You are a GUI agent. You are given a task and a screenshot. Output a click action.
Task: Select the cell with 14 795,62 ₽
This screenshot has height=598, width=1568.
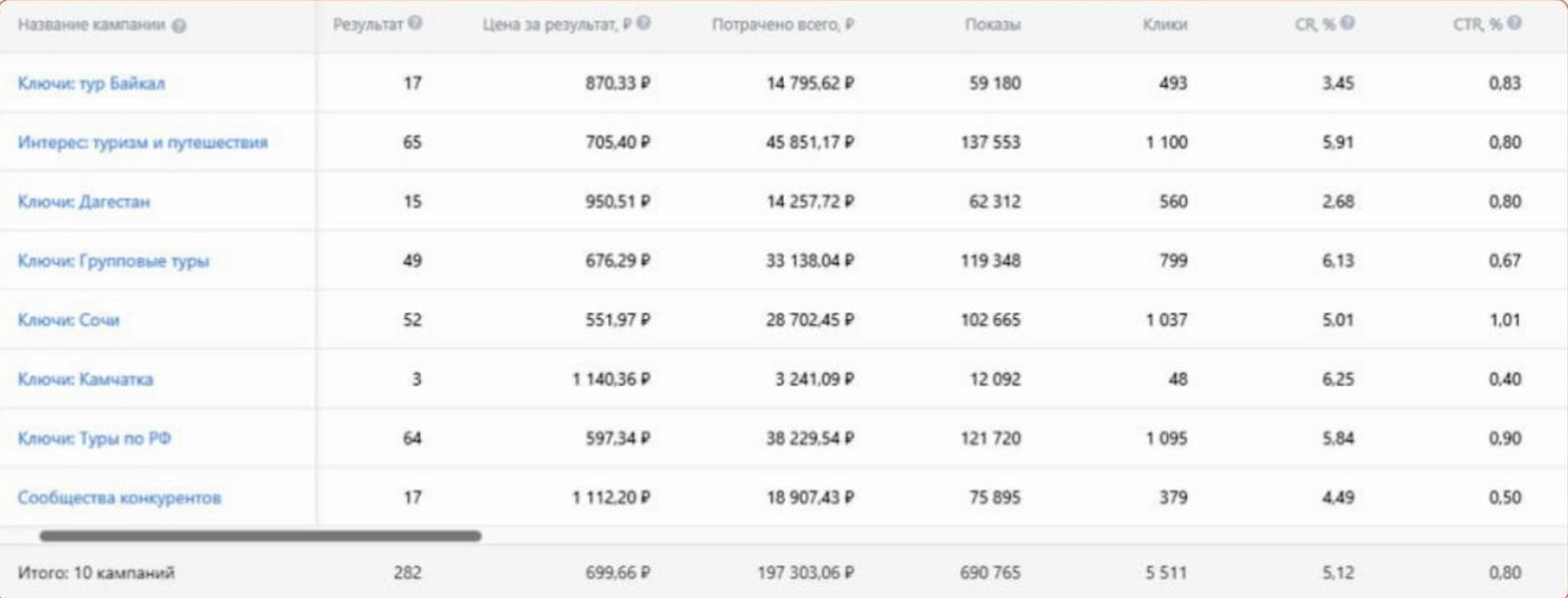point(810,83)
